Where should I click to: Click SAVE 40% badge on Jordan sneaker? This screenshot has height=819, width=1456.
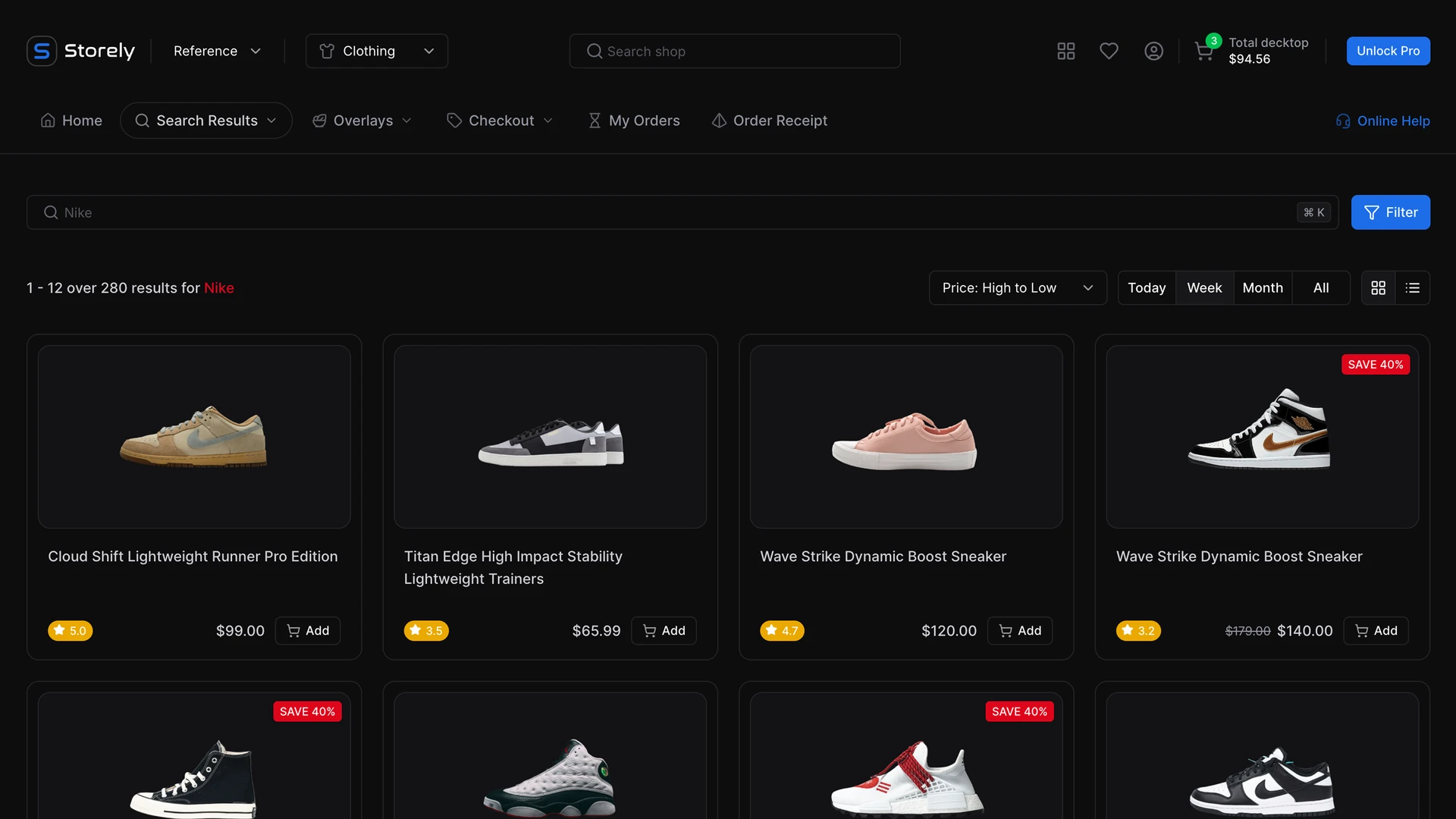[x=1376, y=365]
